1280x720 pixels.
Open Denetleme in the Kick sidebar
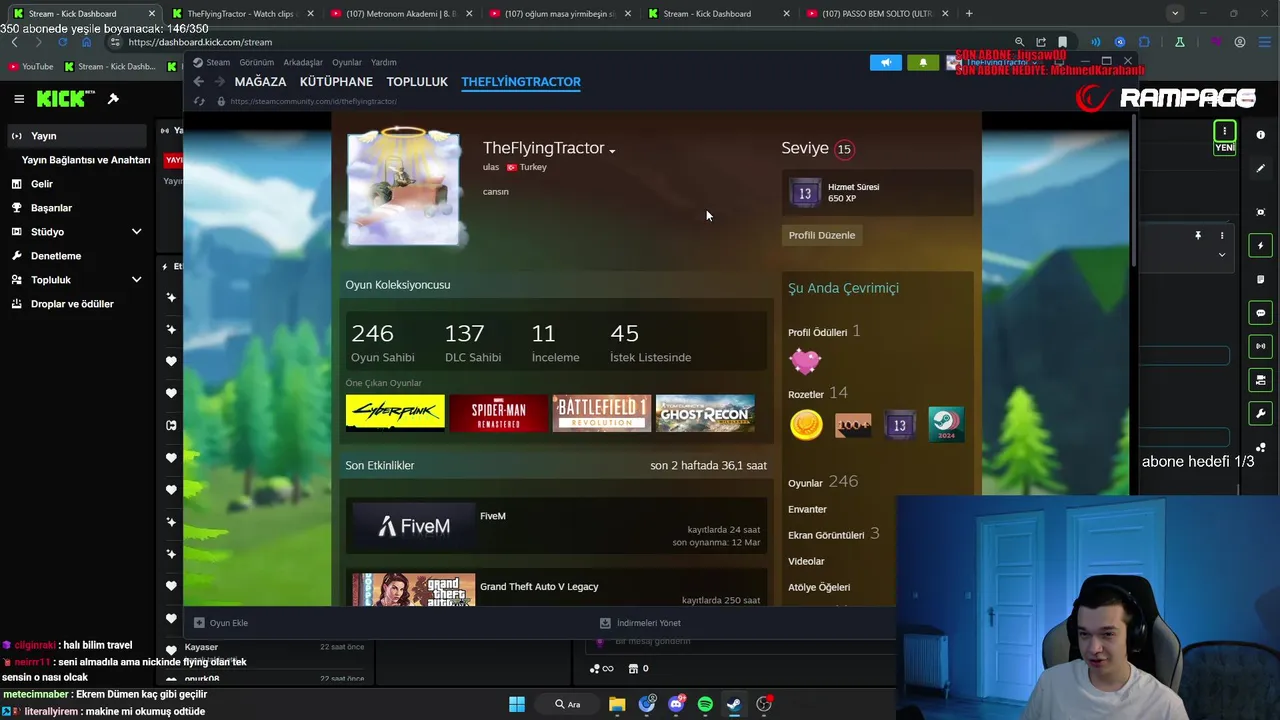(x=78, y=256)
